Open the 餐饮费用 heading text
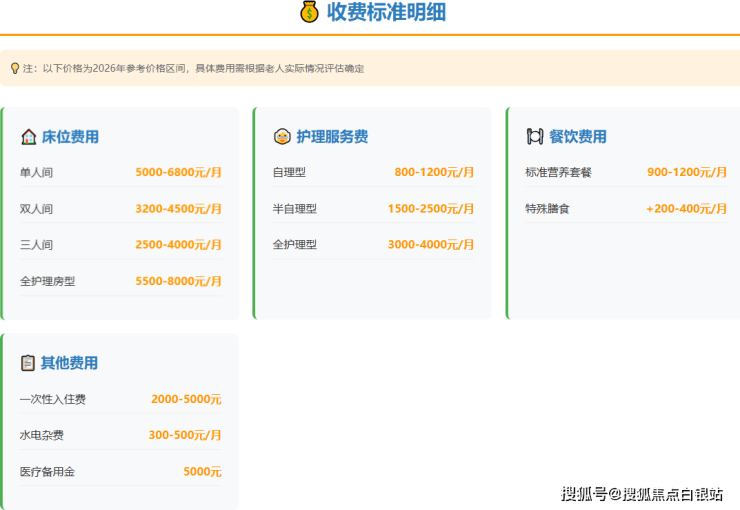This screenshot has height=510, width=740. [x=578, y=137]
